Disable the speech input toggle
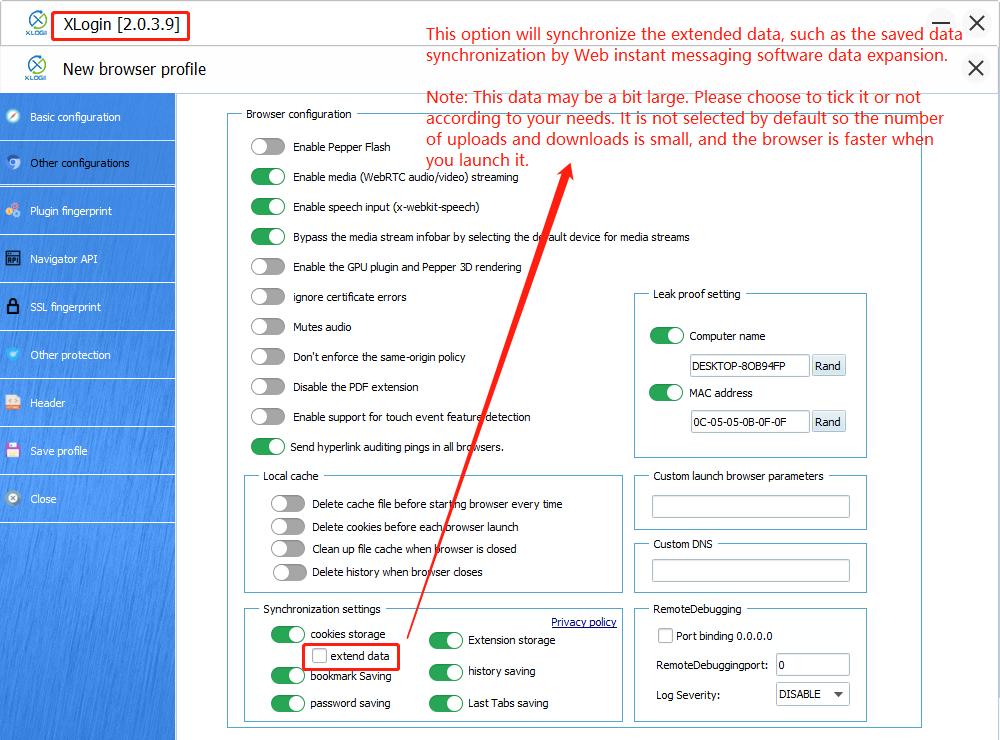Viewport: 1000px width, 740px height. (x=268, y=207)
